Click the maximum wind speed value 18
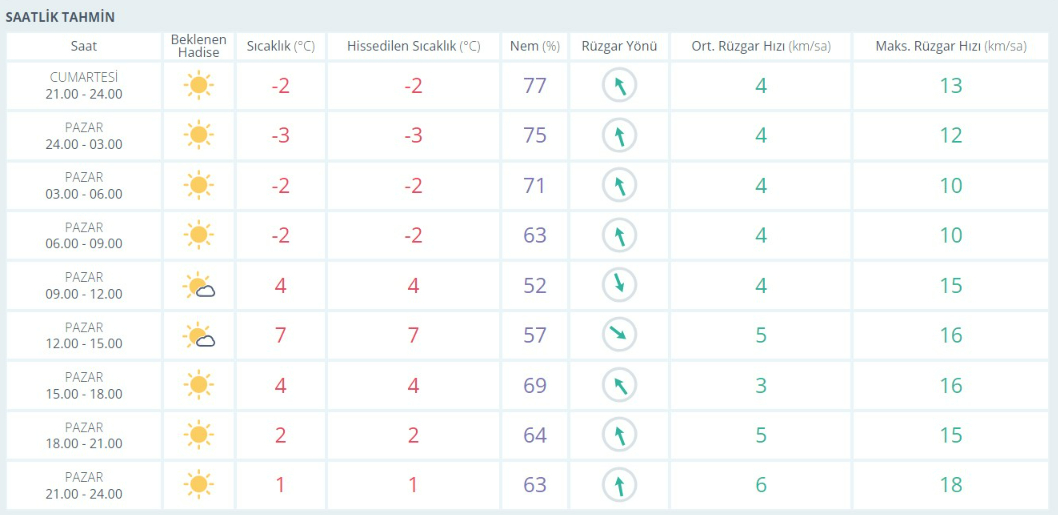This screenshot has height=515, width=1058. 950,485
